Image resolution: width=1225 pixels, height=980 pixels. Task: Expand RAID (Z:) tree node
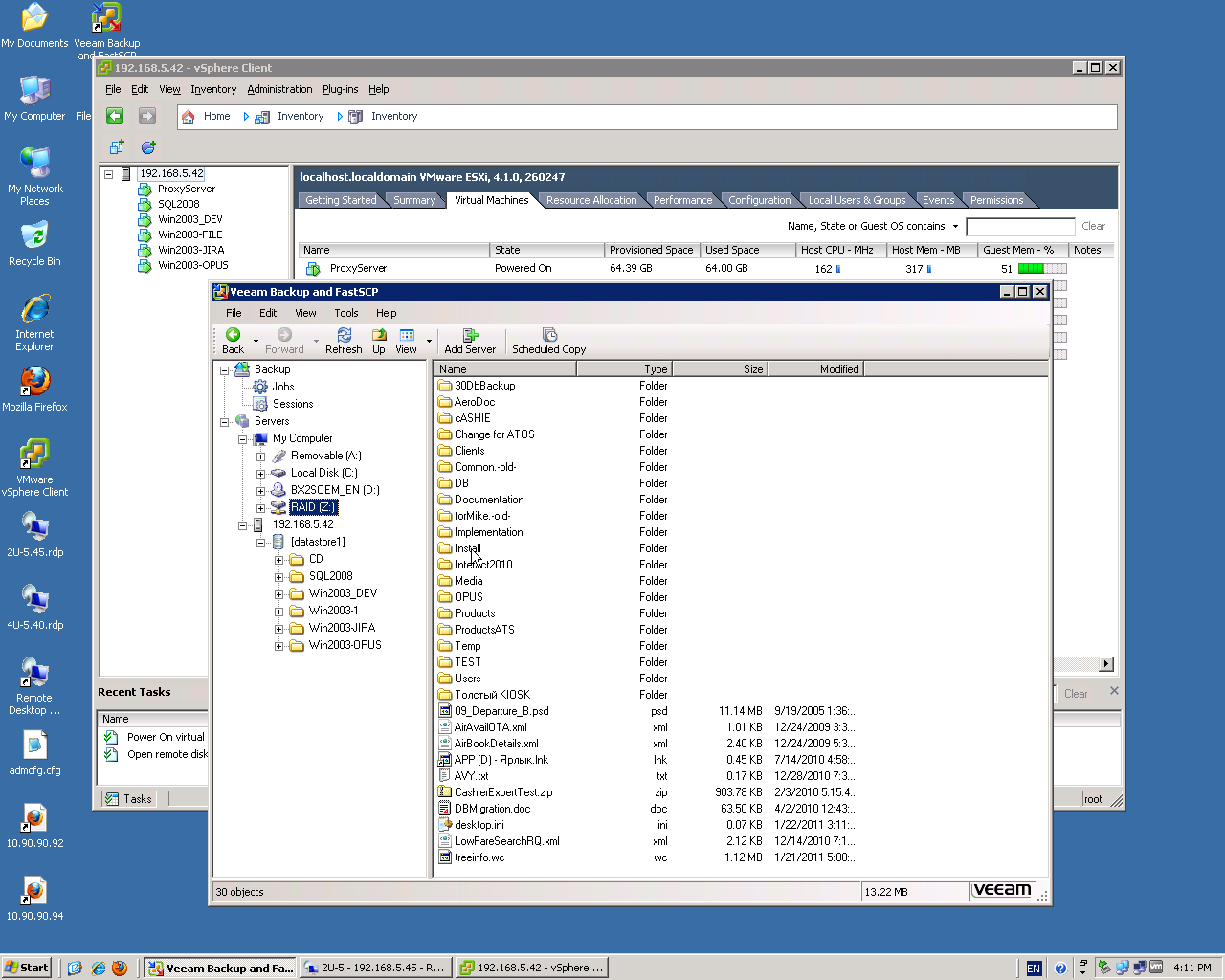pyautogui.click(x=260, y=508)
